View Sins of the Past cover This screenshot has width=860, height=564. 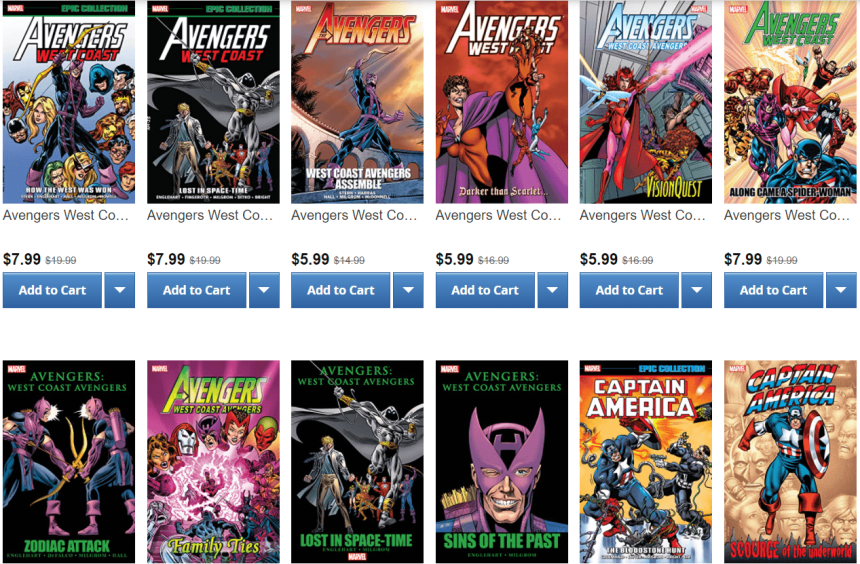pos(501,461)
